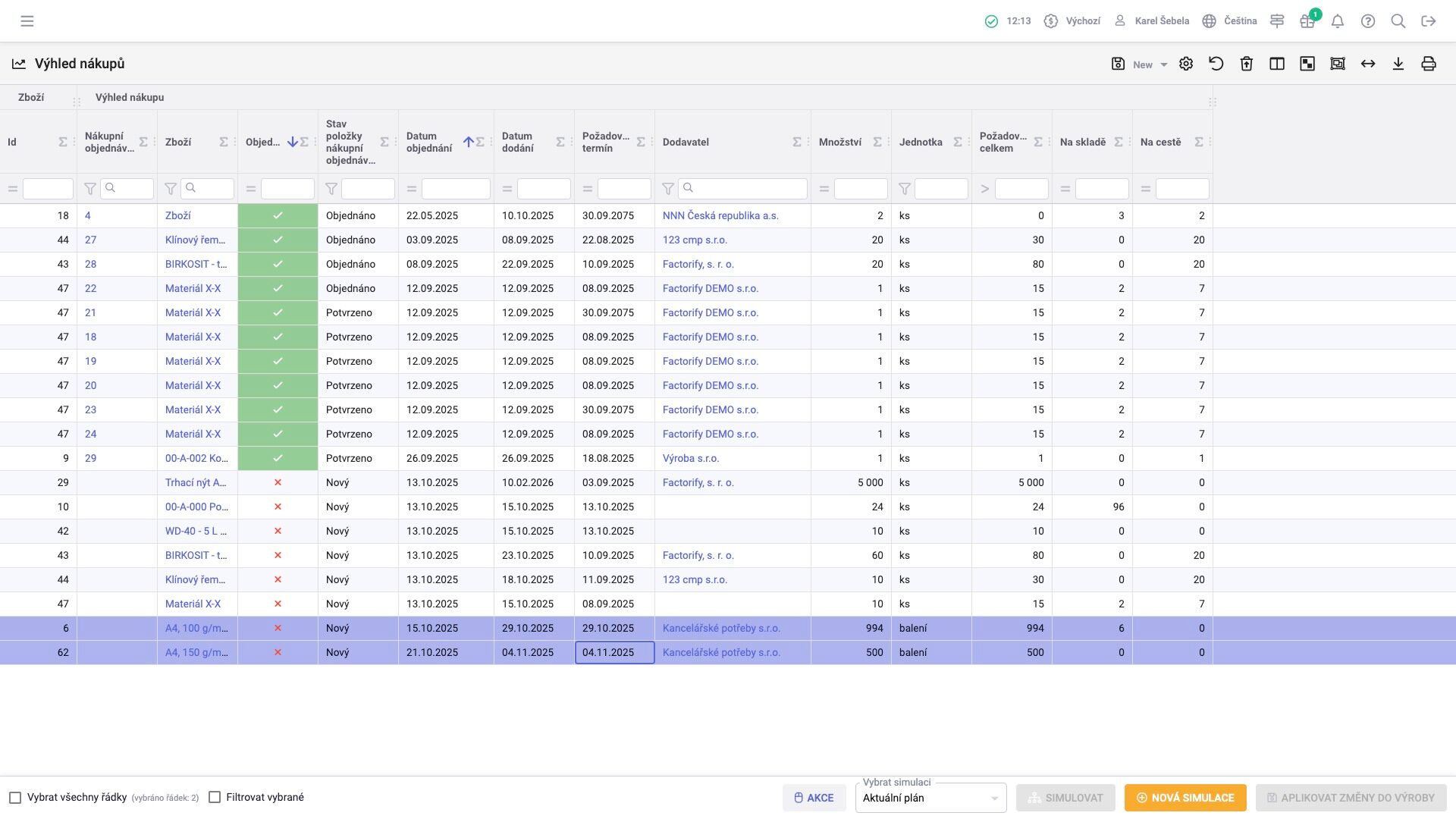
Task: Open 'Aktuální plán' simulation dropdown
Action: pos(930,798)
